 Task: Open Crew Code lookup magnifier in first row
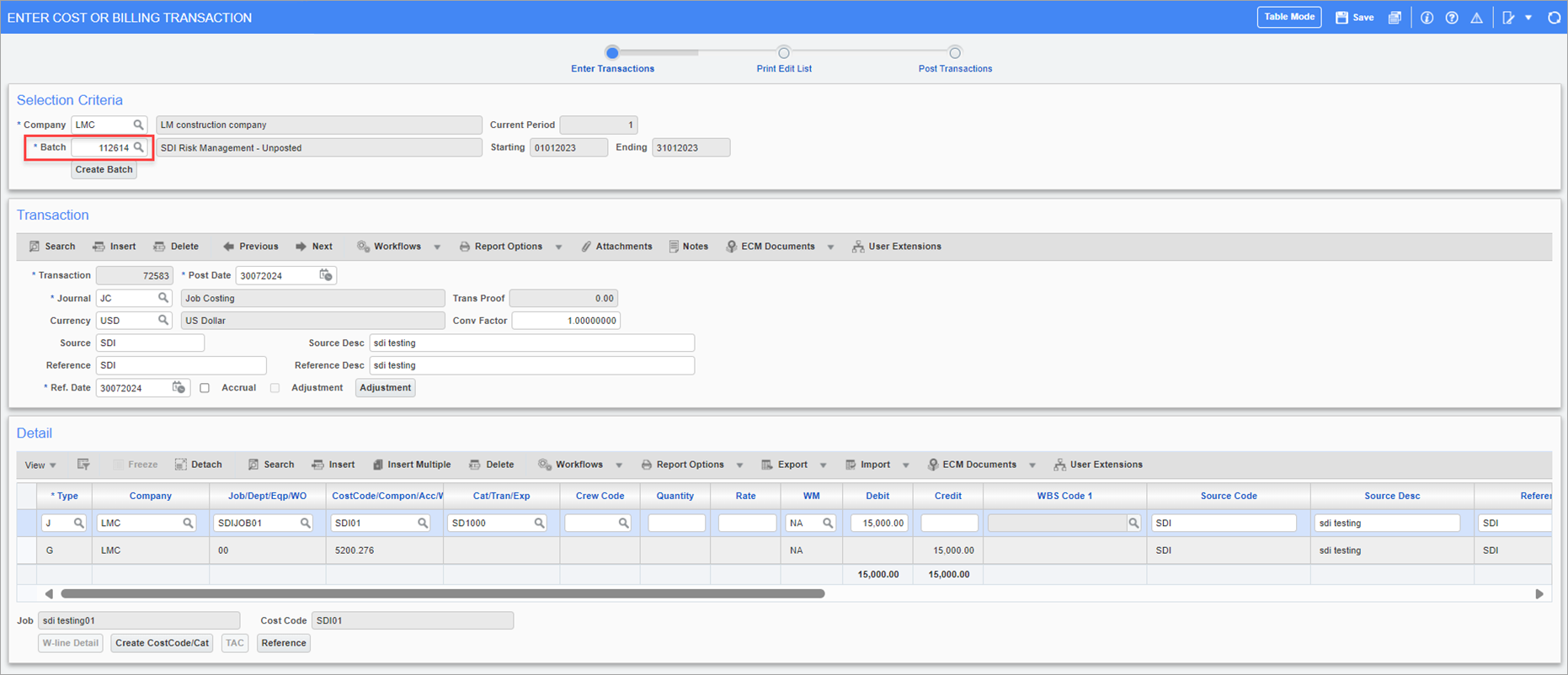click(x=624, y=523)
